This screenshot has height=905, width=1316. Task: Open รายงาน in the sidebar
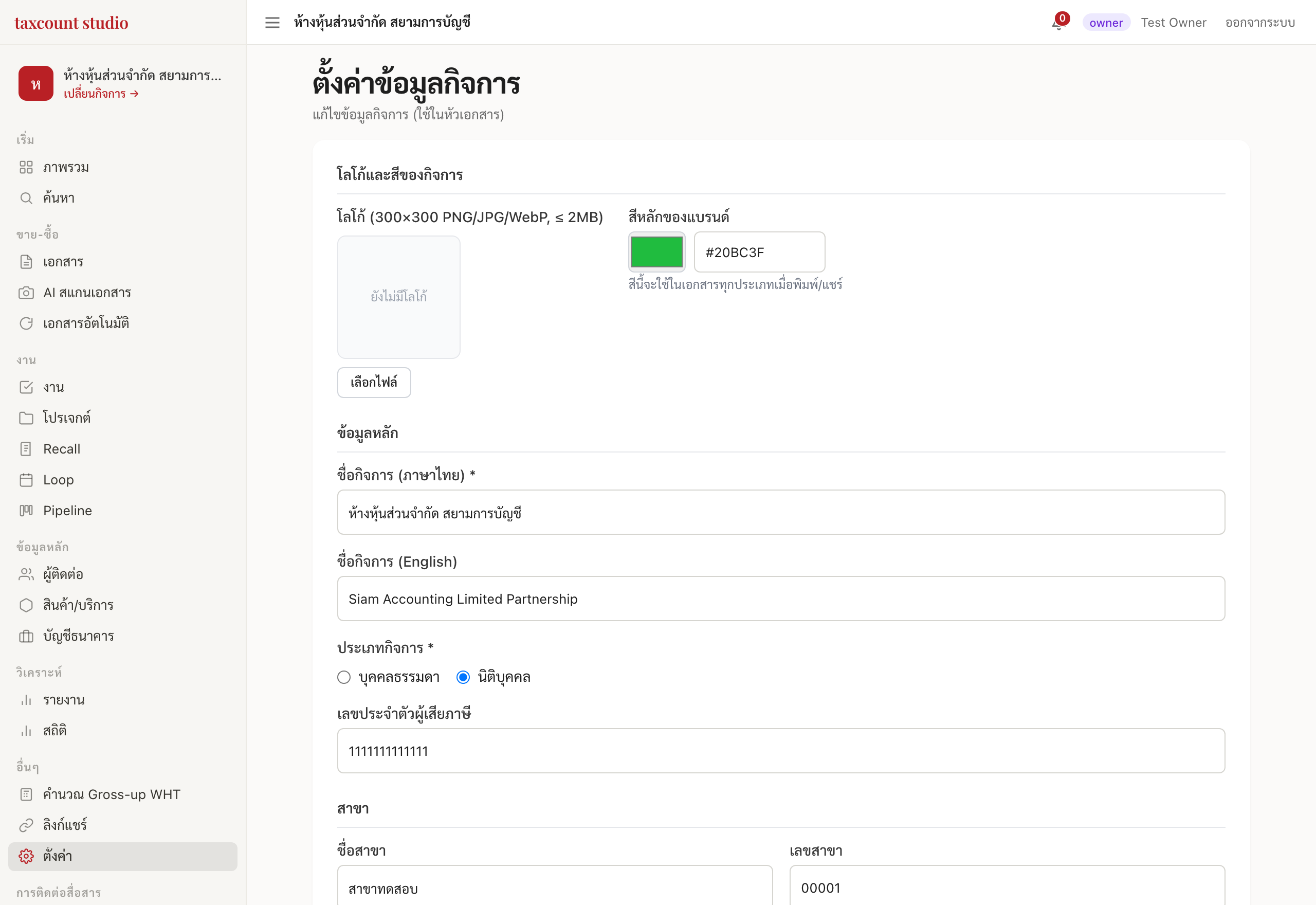pos(122,700)
